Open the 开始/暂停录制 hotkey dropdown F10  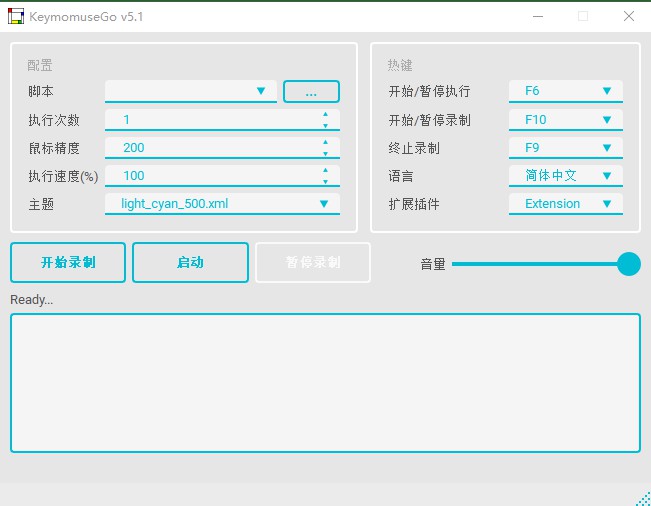pyautogui.click(x=565, y=120)
